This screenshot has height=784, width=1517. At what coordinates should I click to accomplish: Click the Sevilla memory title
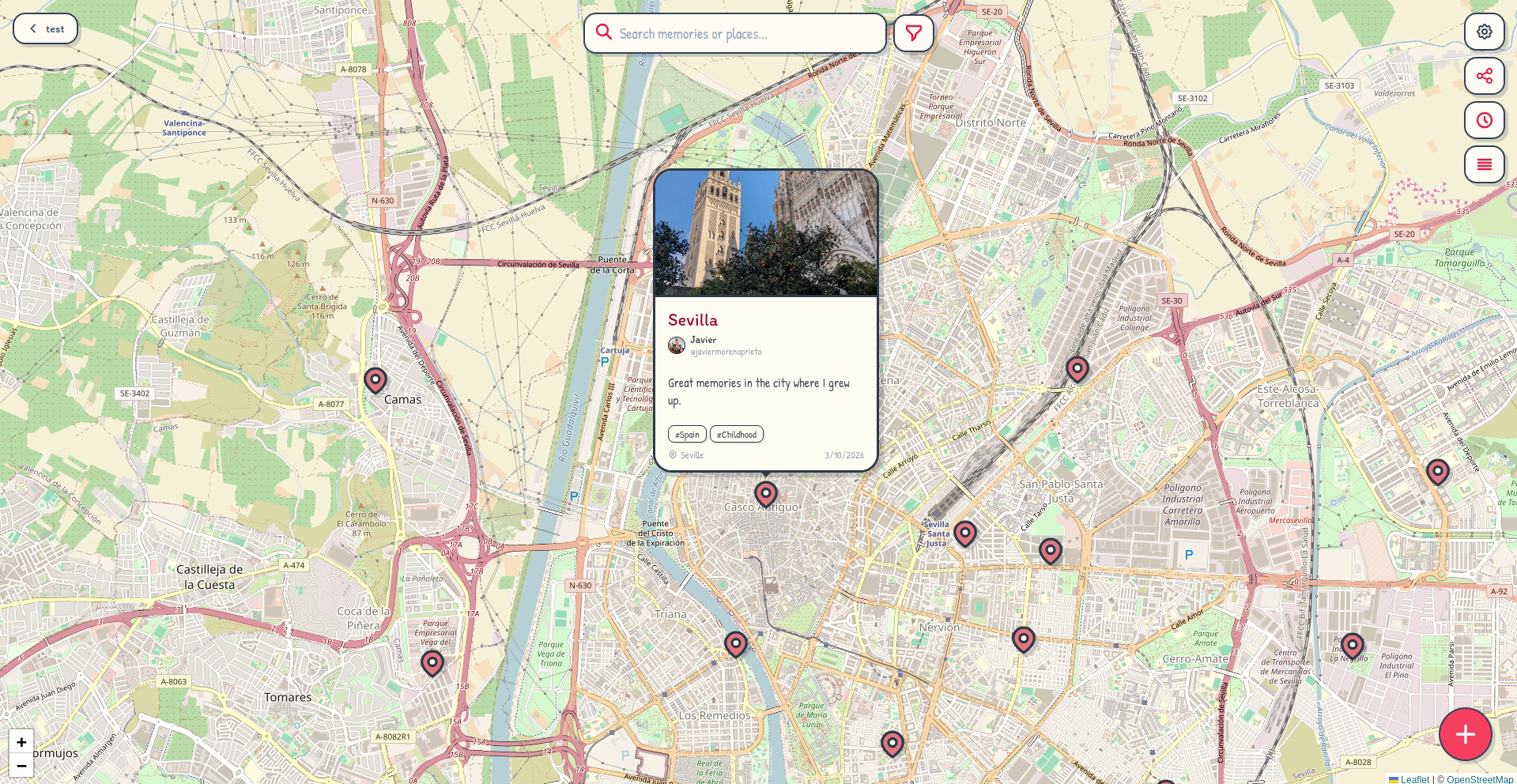[692, 320]
